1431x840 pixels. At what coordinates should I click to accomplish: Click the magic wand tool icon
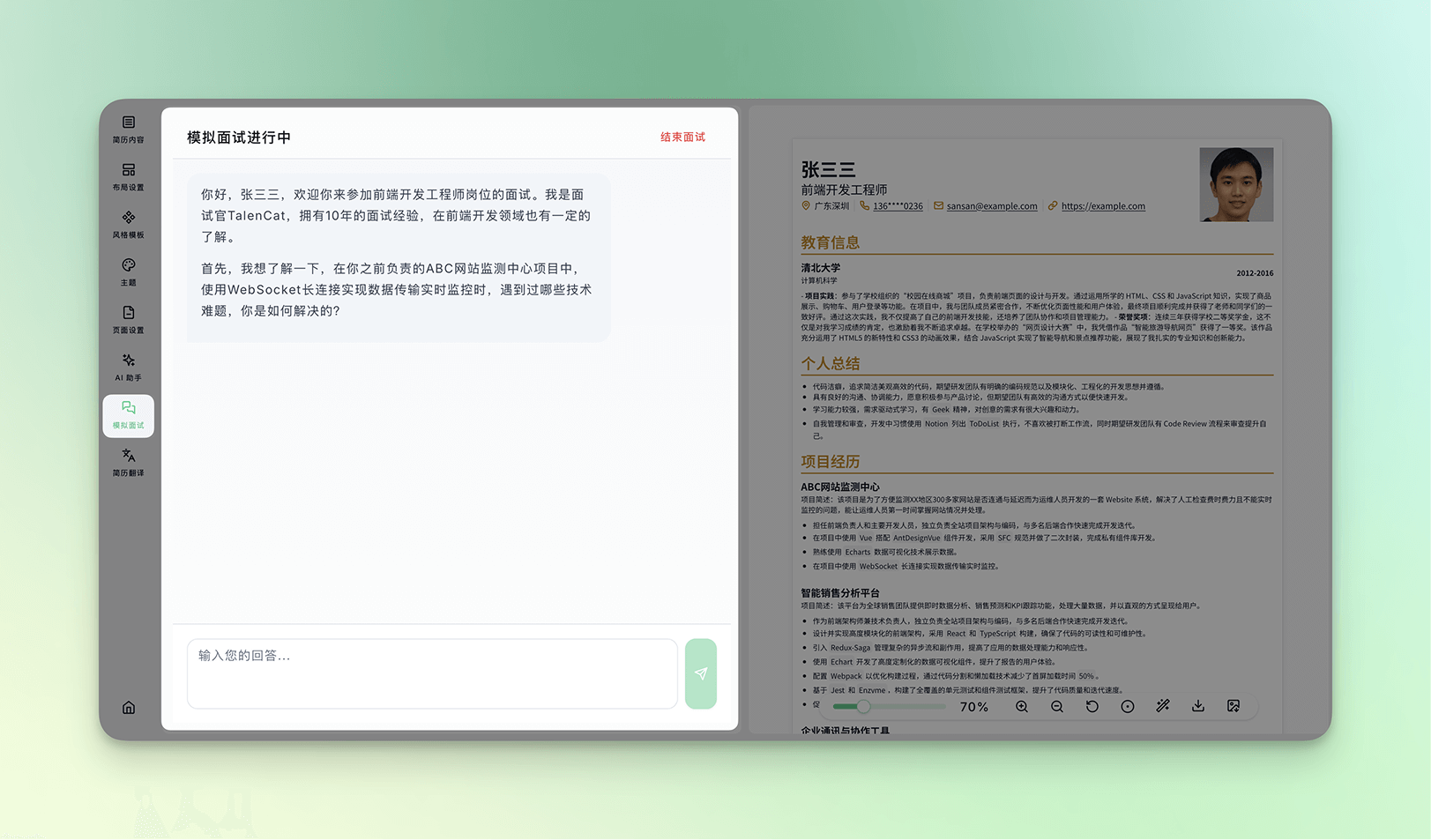pos(1163,706)
